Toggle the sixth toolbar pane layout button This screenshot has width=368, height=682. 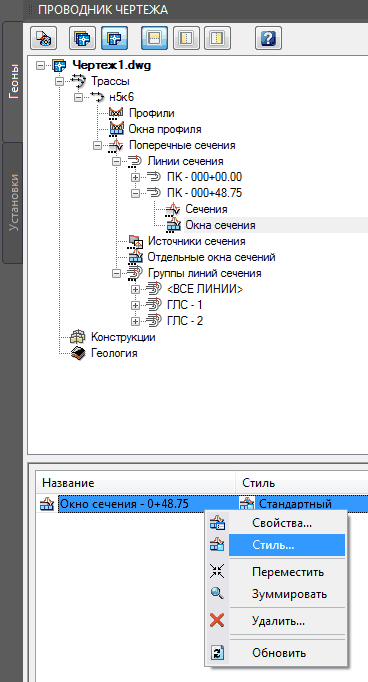[x=217, y=38]
